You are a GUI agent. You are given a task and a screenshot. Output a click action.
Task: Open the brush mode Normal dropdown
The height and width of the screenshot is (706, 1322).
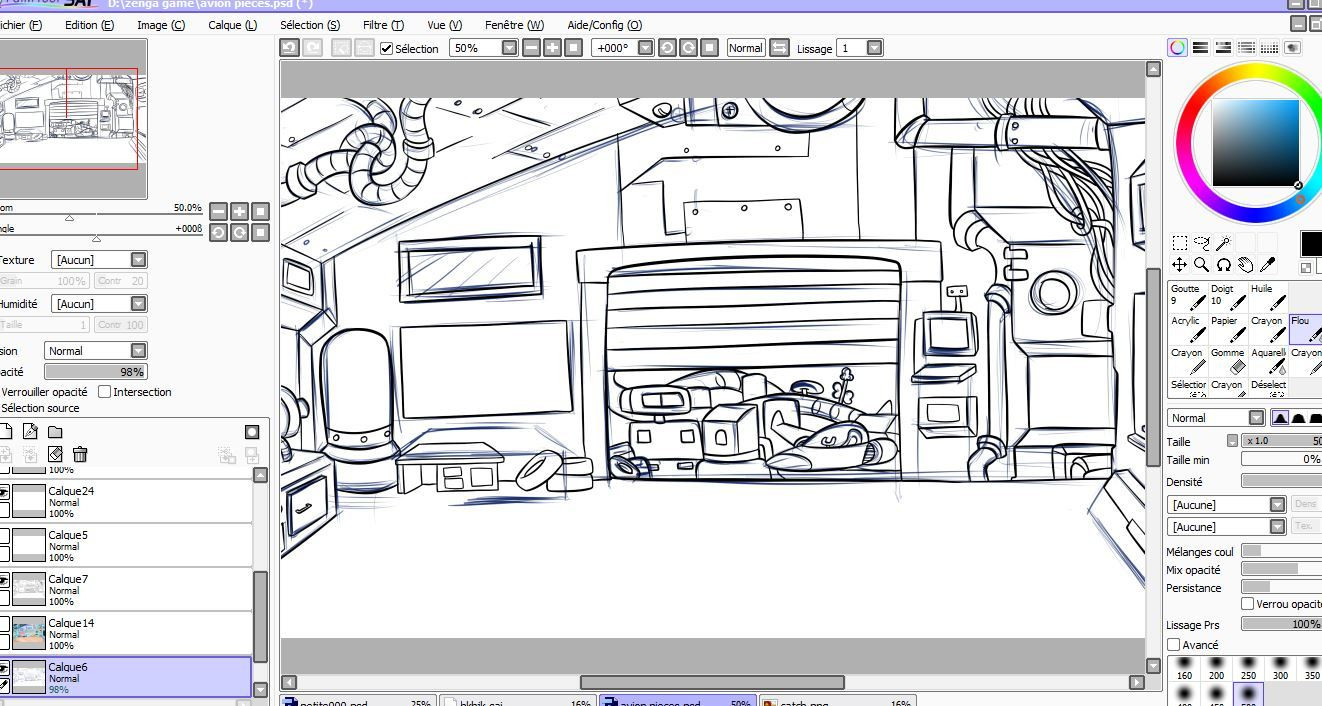1216,418
